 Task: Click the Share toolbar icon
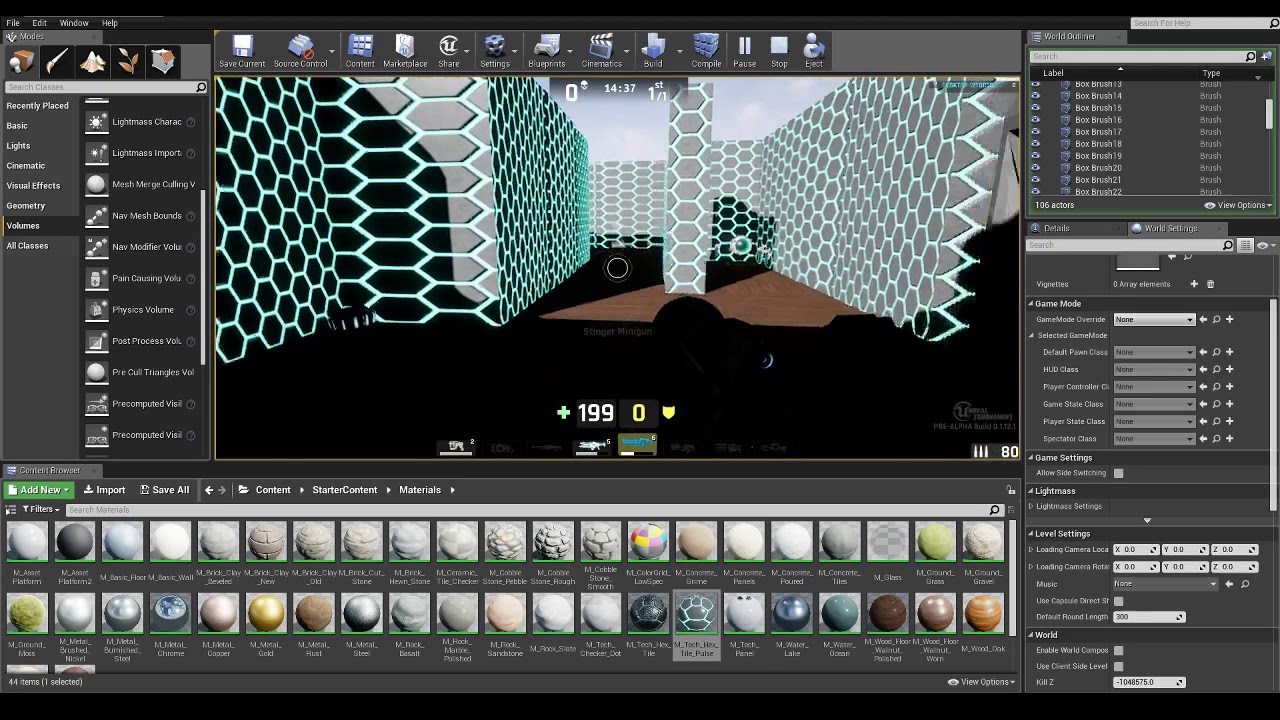click(x=449, y=51)
